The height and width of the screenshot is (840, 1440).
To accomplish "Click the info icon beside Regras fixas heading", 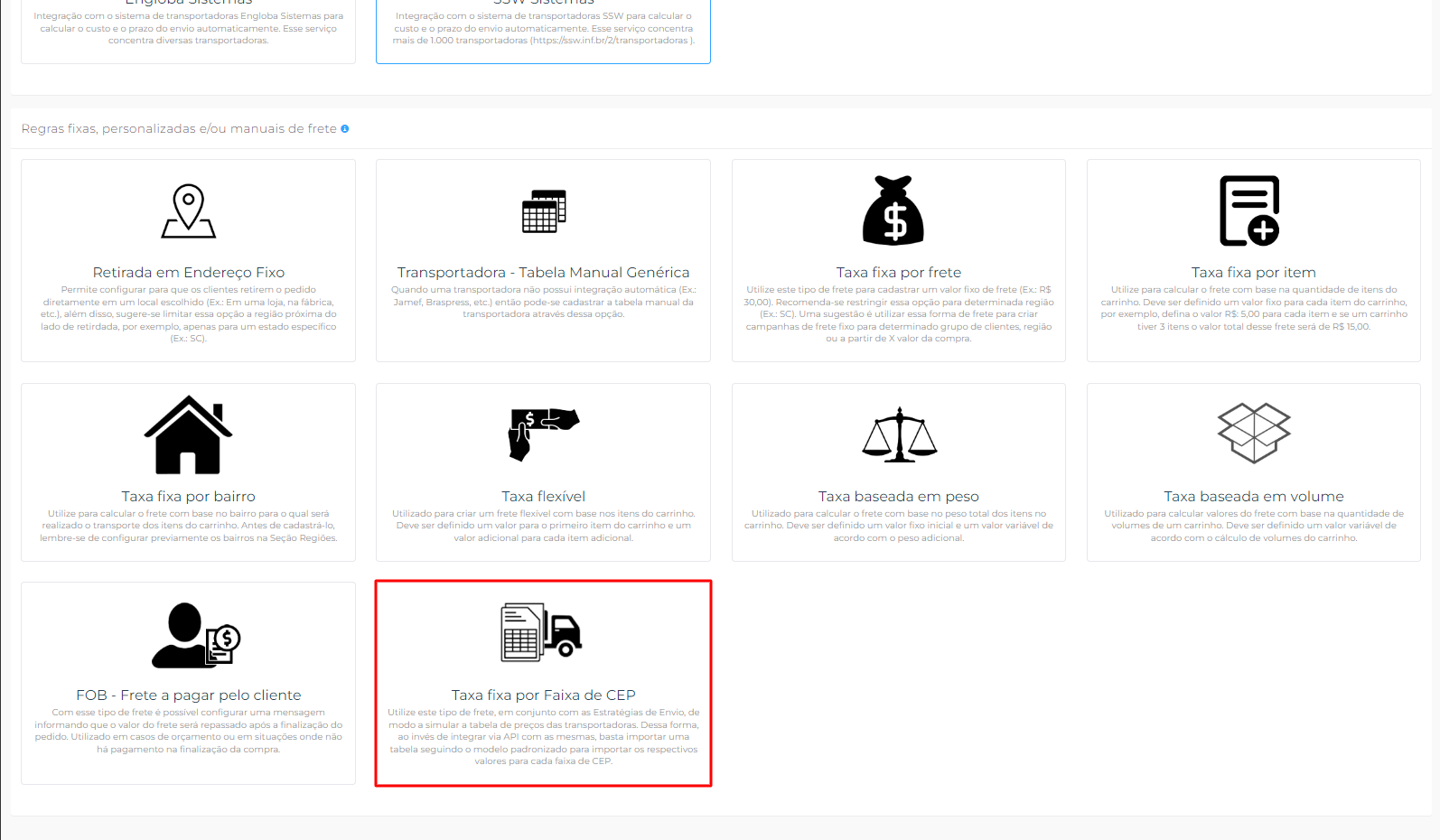I will point(345,129).
